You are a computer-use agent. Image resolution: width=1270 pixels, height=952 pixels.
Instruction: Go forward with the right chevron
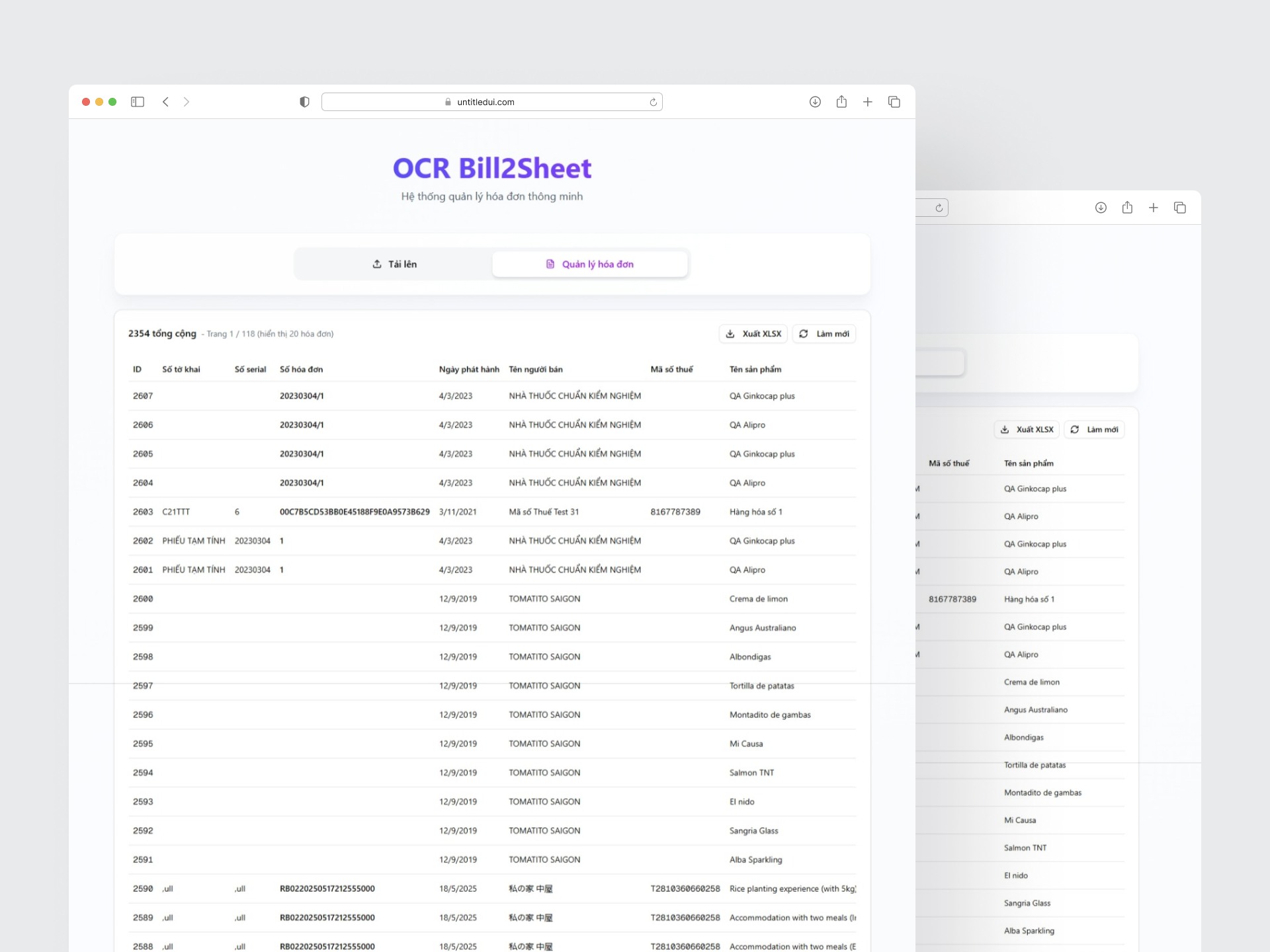[187, 102]
